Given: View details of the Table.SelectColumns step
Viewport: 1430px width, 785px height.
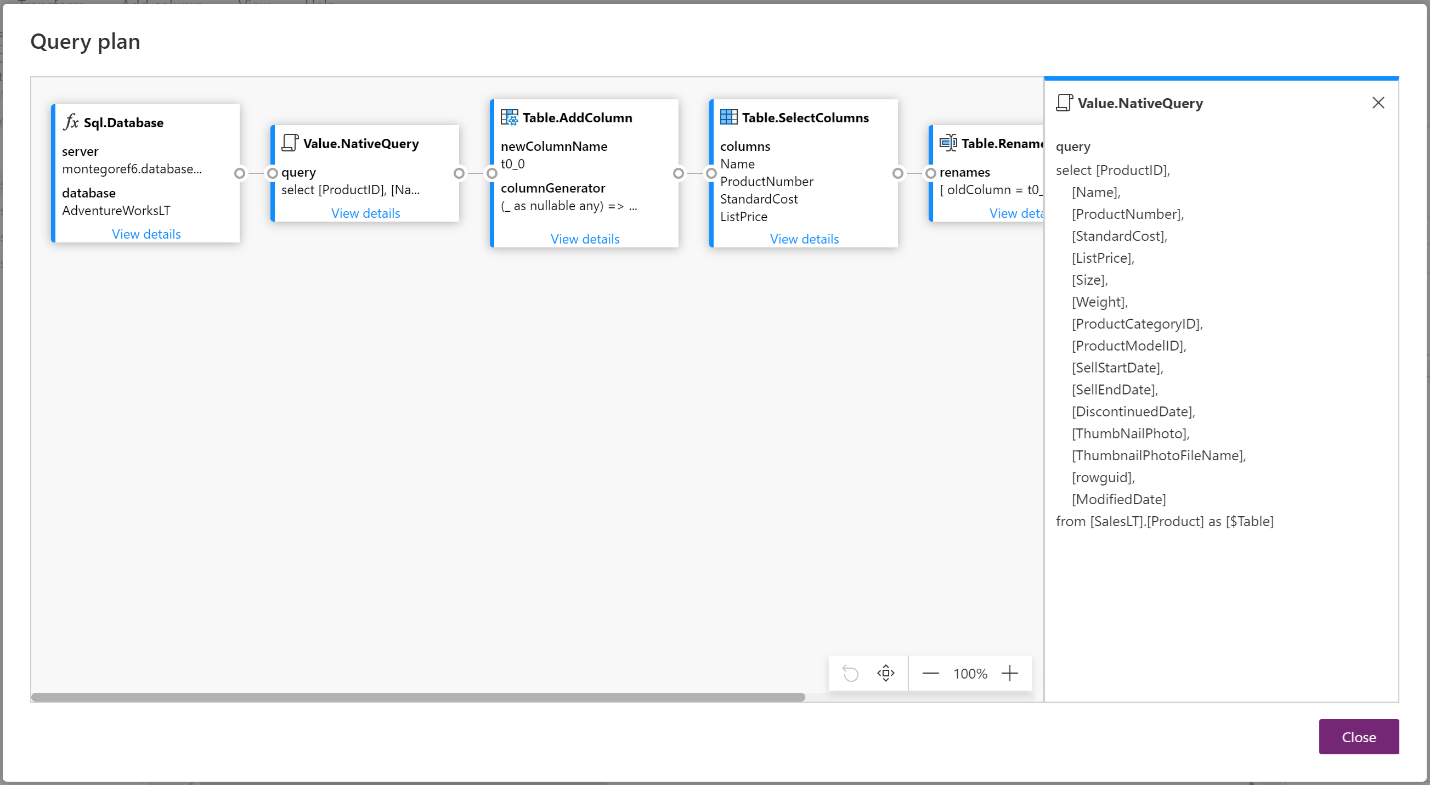Looking at the screenshot, I should pos(803,239).
